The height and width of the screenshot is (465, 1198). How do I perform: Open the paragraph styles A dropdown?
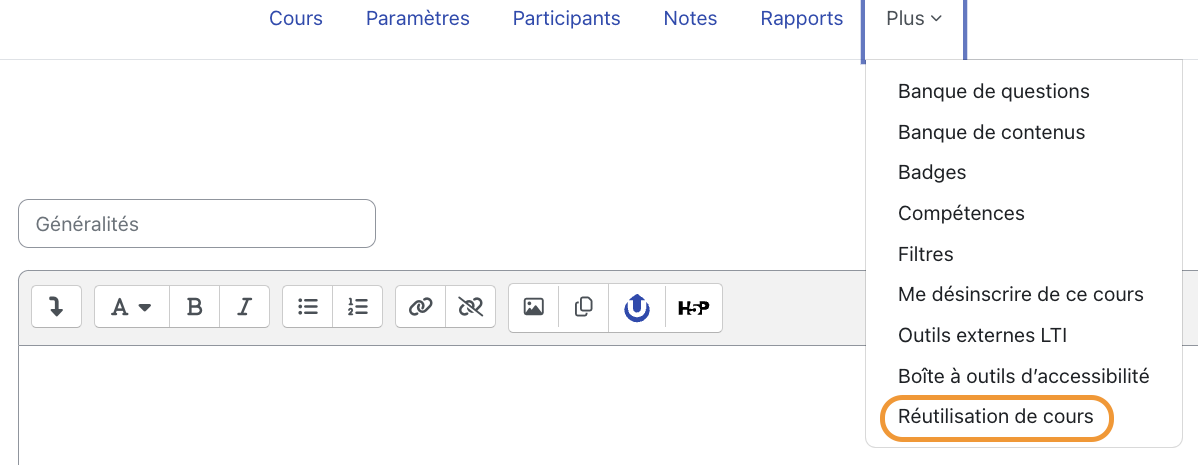coord(131,306)
